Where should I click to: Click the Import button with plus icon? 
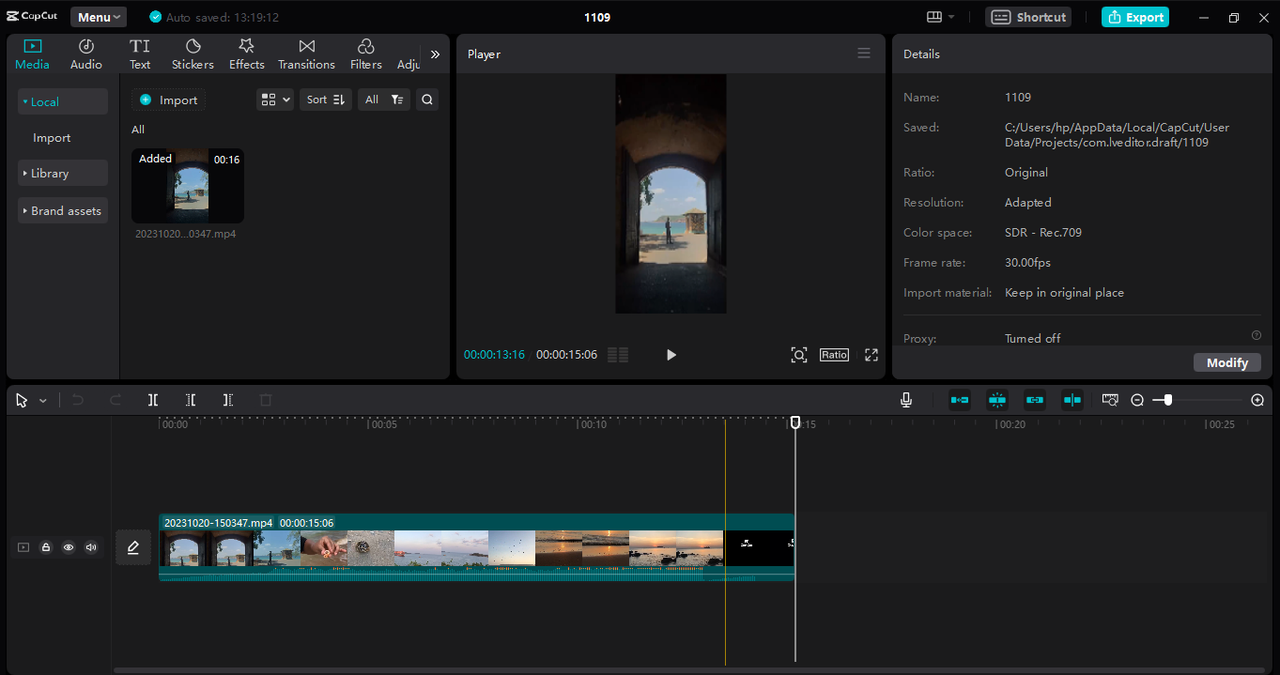click(x=169, y=100)
